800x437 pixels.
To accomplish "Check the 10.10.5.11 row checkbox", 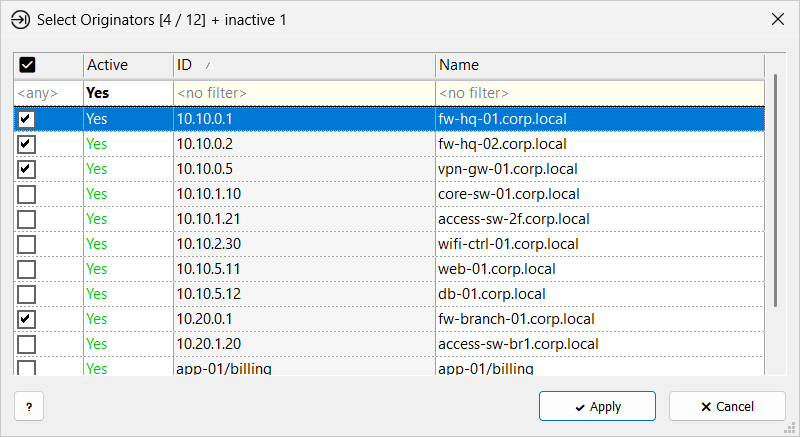I will [x=27, y=269].
